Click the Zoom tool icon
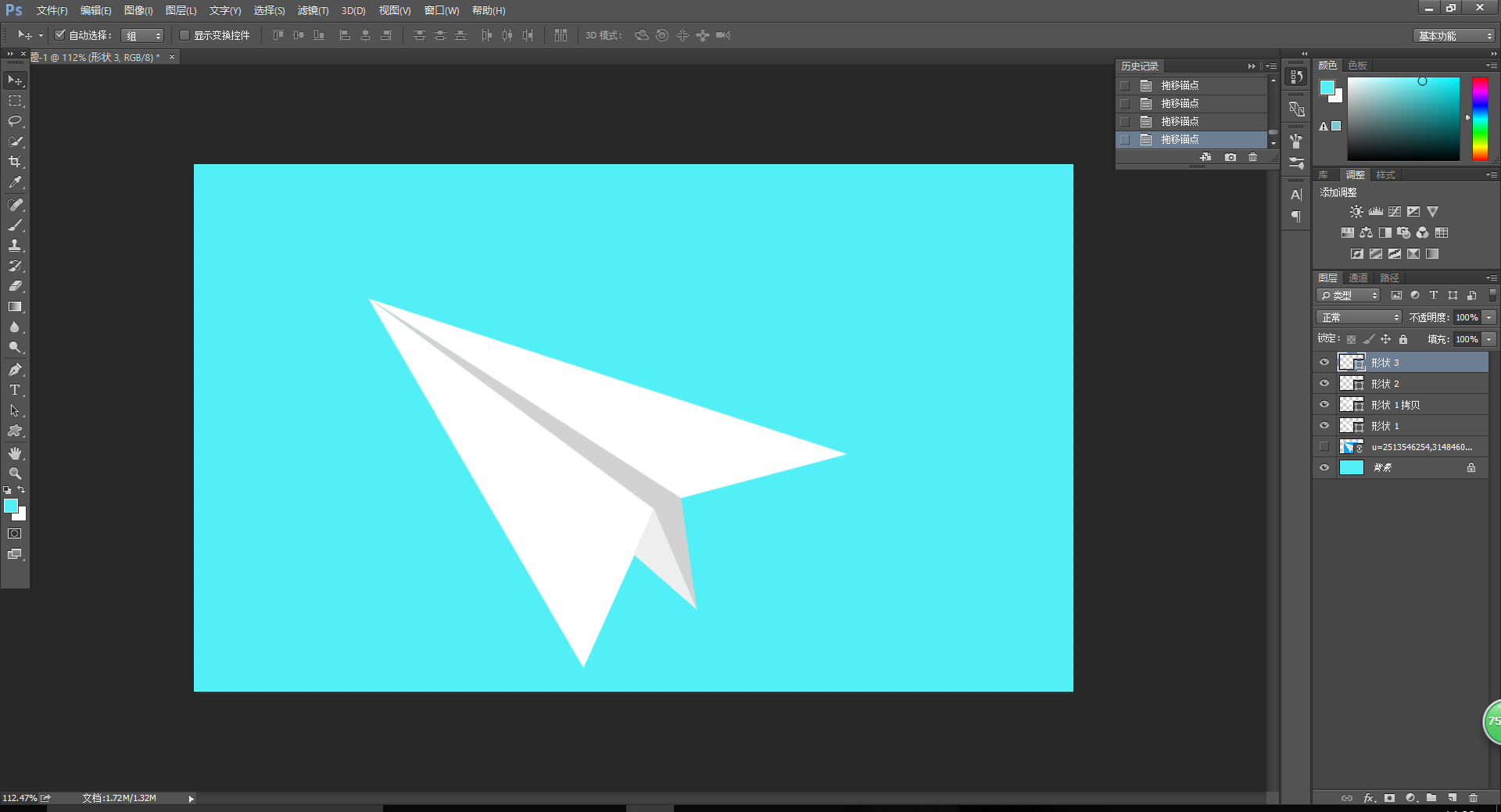Viewport: 1501px width, 812px height. pyautogui.click(x=15, y=474)
